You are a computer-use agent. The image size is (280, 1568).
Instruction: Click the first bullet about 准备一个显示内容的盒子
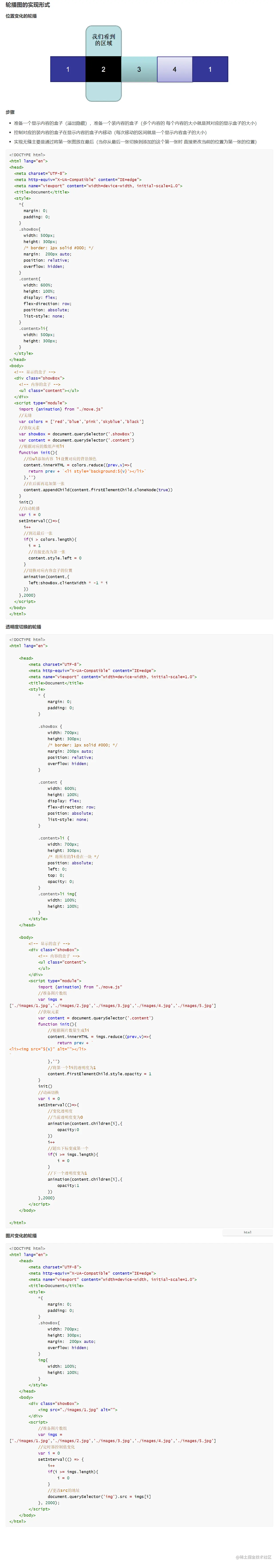click(135, 123)
